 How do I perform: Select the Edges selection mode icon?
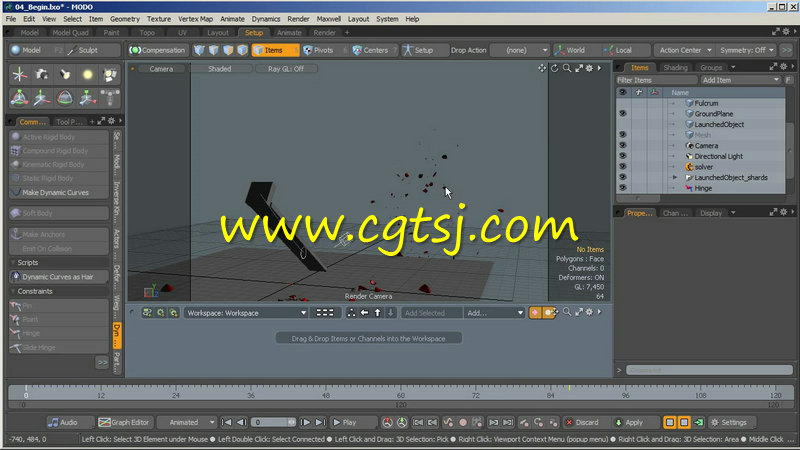(x=213, y=50)
